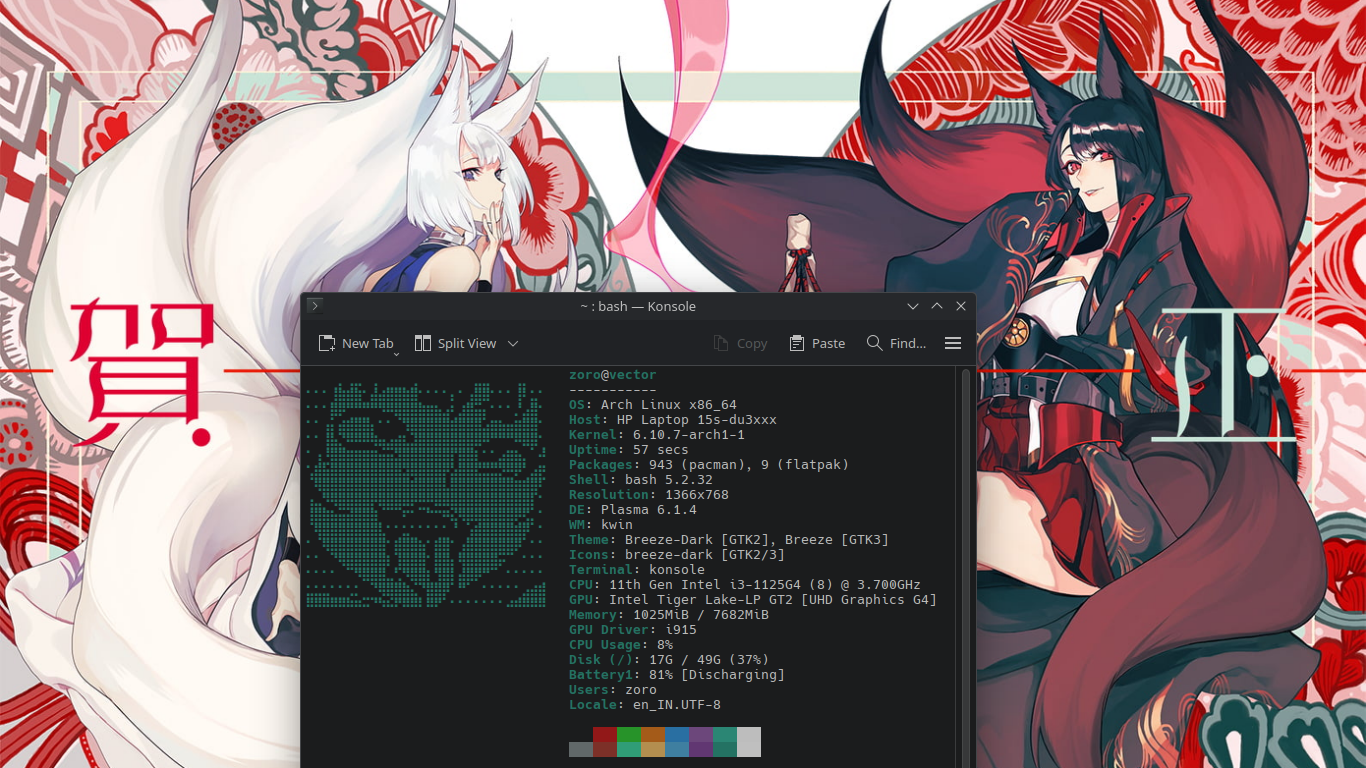Paste clipboard using the Paste button

pos(817,343)
